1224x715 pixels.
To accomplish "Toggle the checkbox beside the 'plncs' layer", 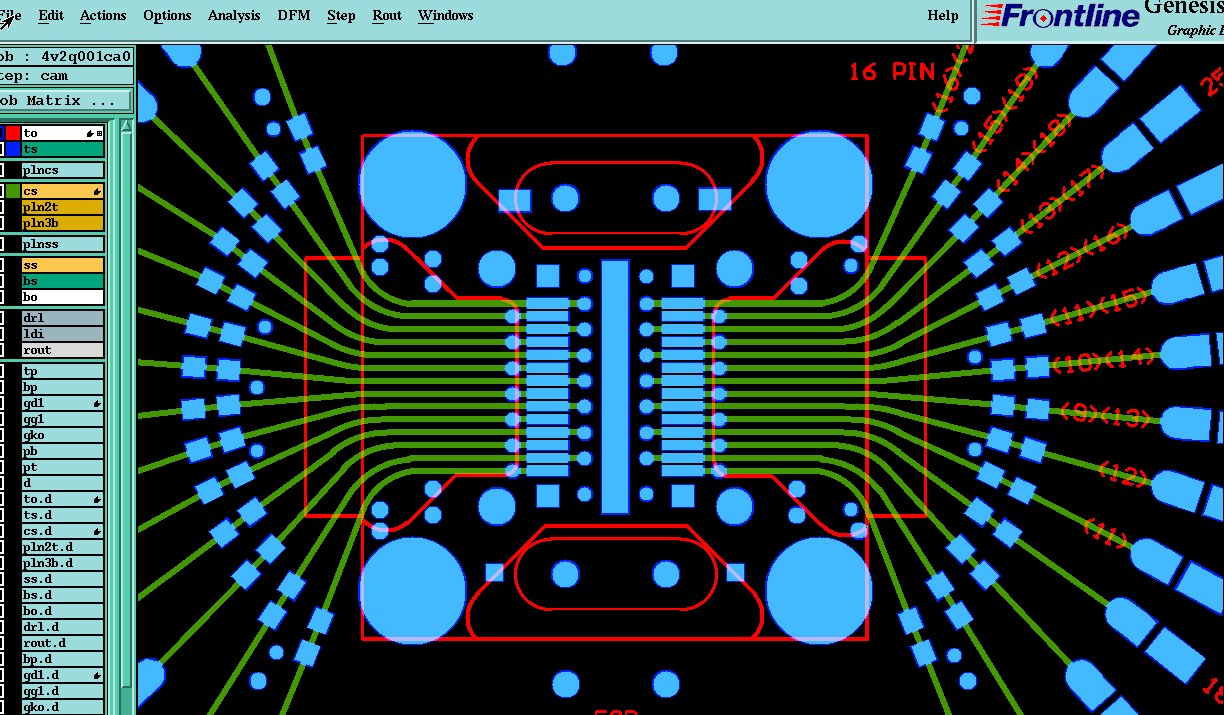I will pyautogui.click(x=1, y=170).
